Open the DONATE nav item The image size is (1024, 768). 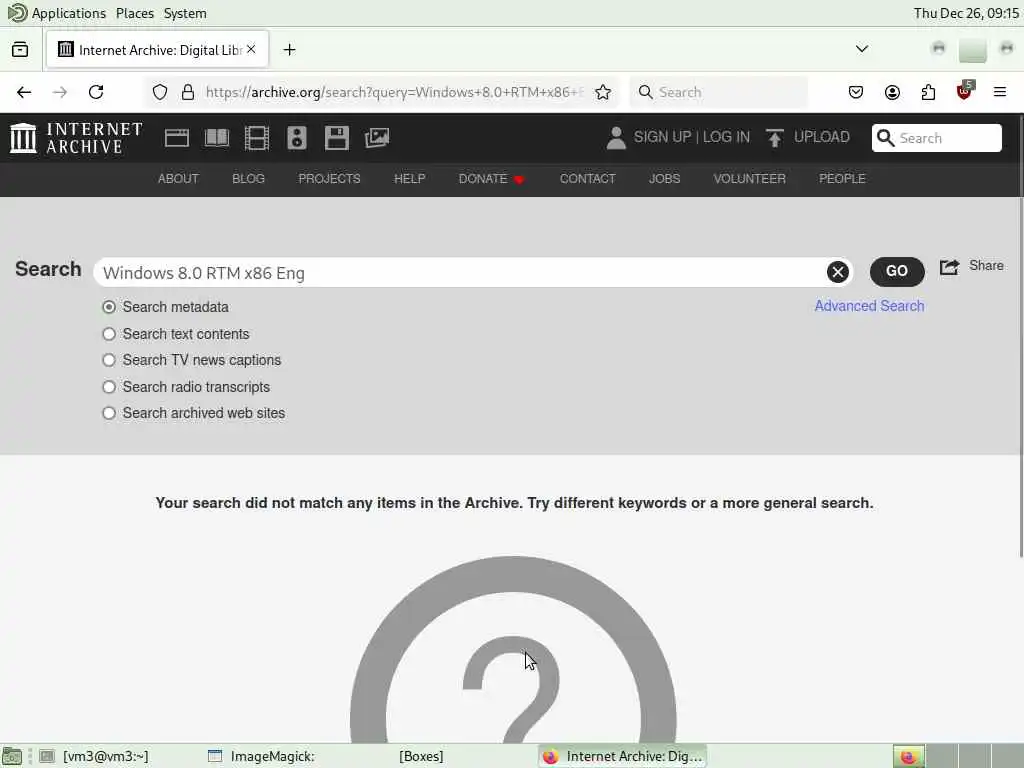pos(491,178)
